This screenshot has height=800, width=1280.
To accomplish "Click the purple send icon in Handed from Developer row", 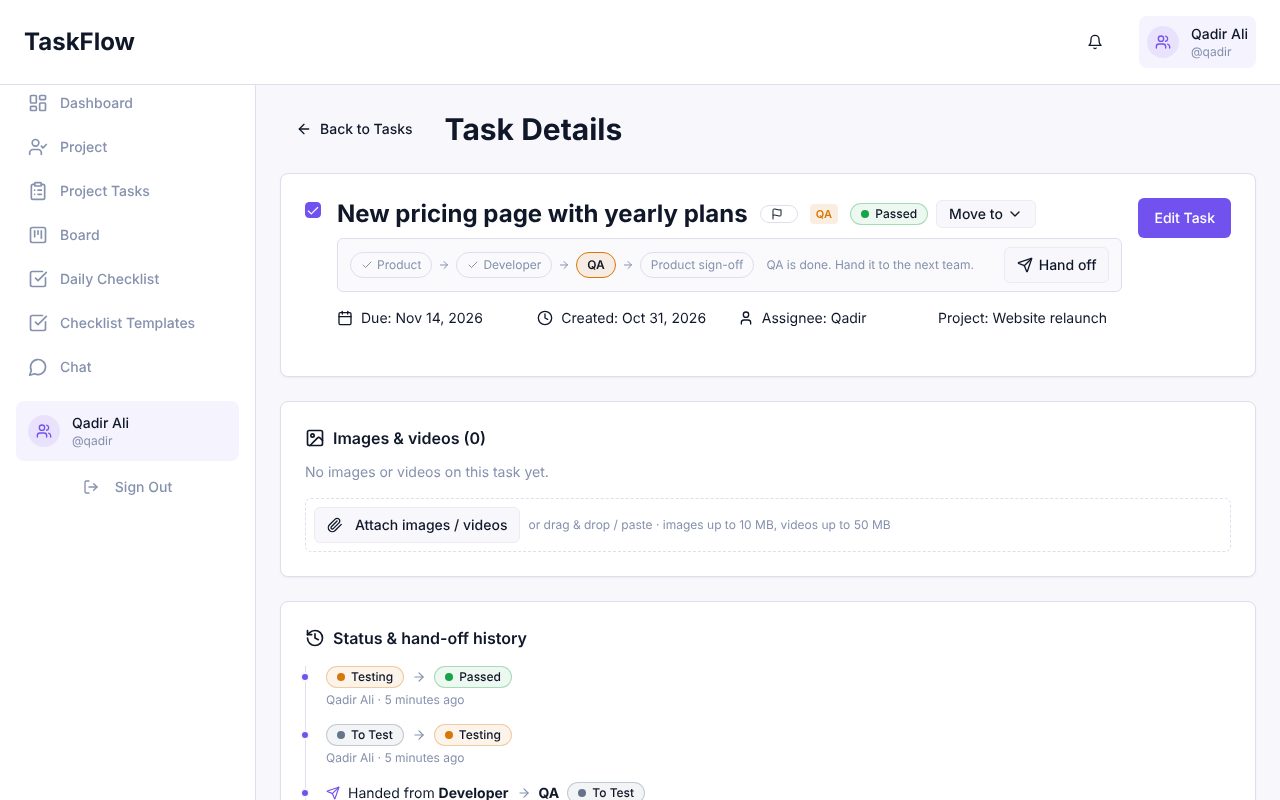I will (x=333, y=793).
